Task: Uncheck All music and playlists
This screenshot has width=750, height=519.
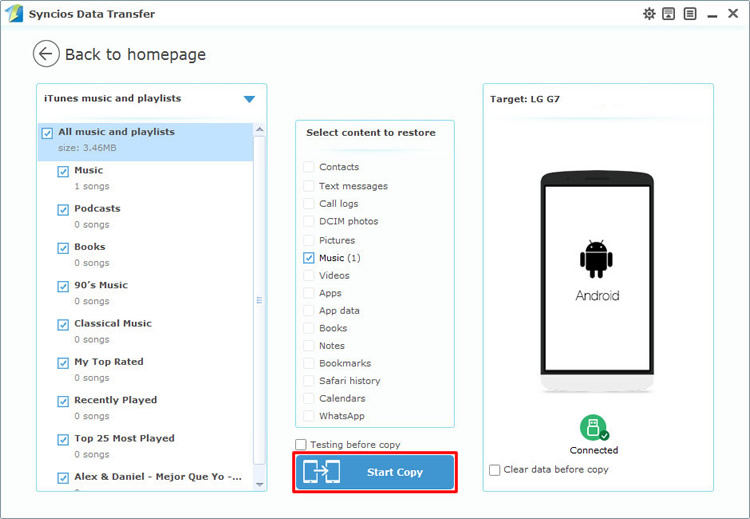Action: (x=47, y=133)
